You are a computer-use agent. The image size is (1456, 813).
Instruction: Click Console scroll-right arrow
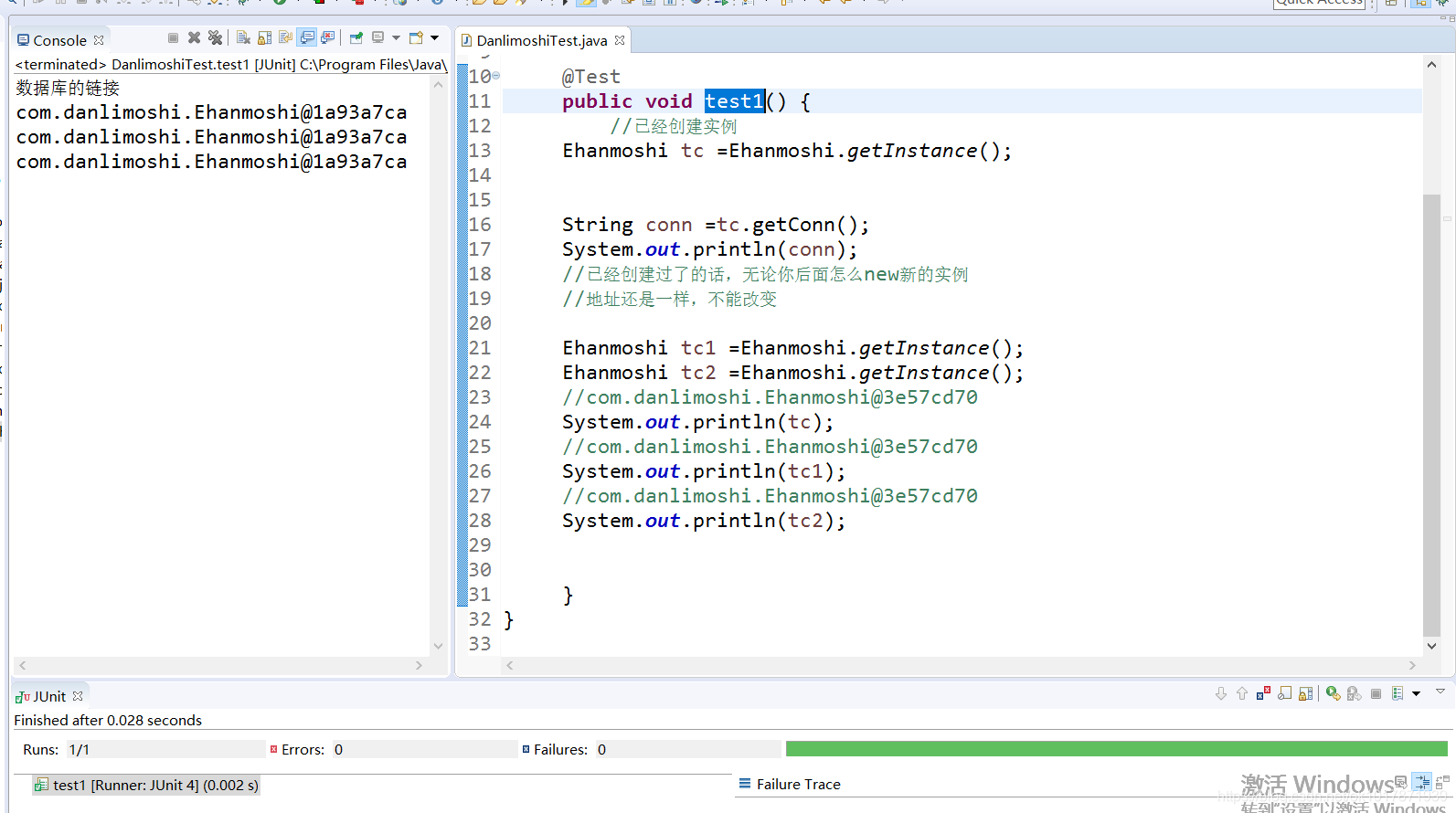point(419,665)
